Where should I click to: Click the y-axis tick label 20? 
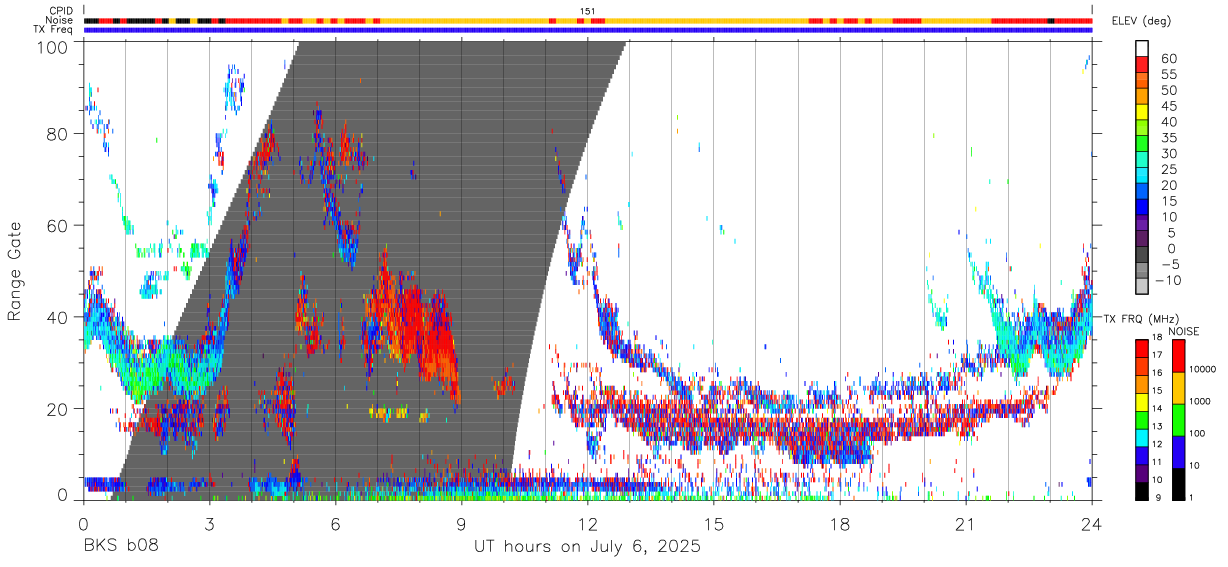click(59, 408)
